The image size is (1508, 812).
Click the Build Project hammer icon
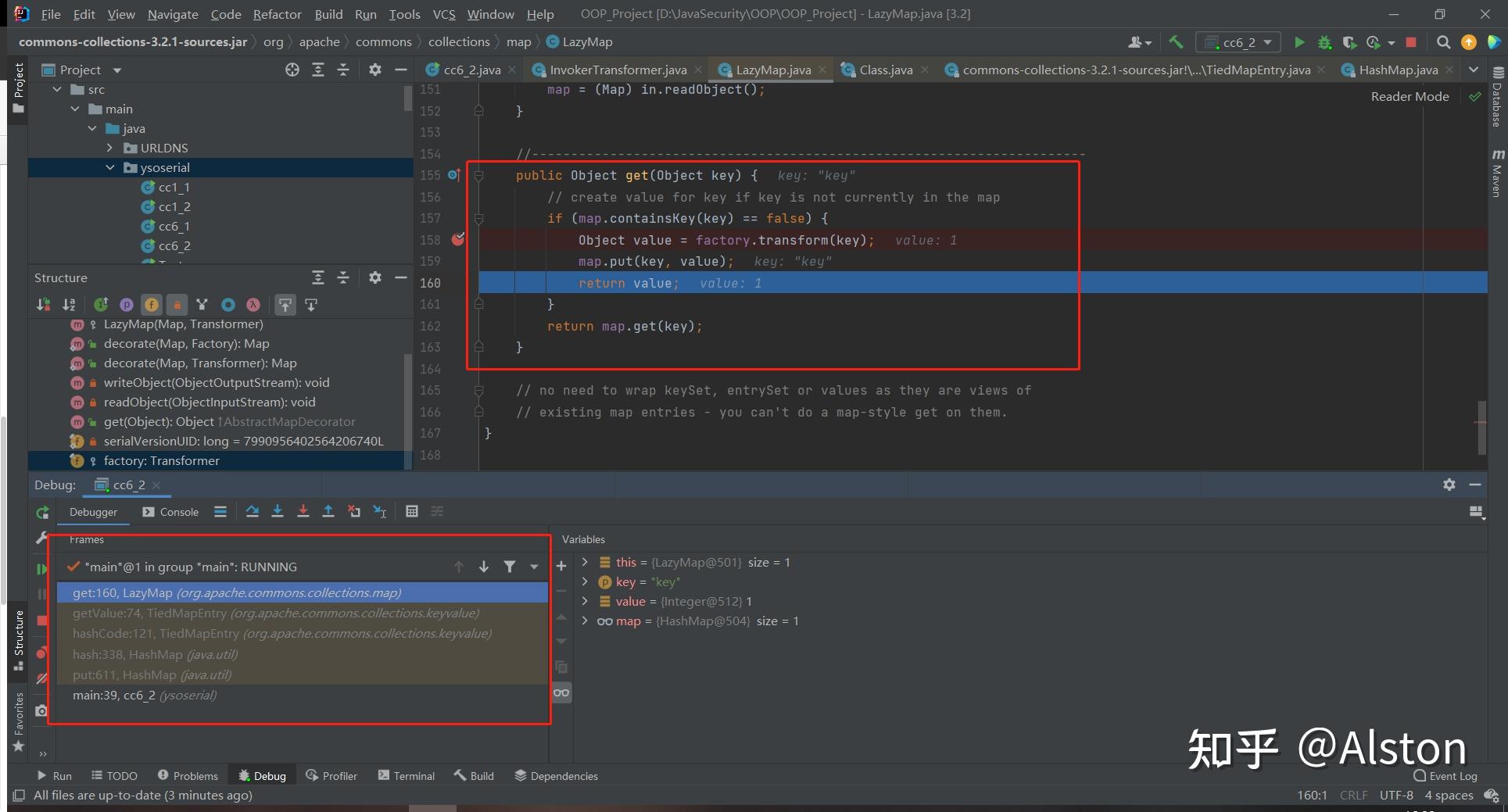[x=1177, y=42]
